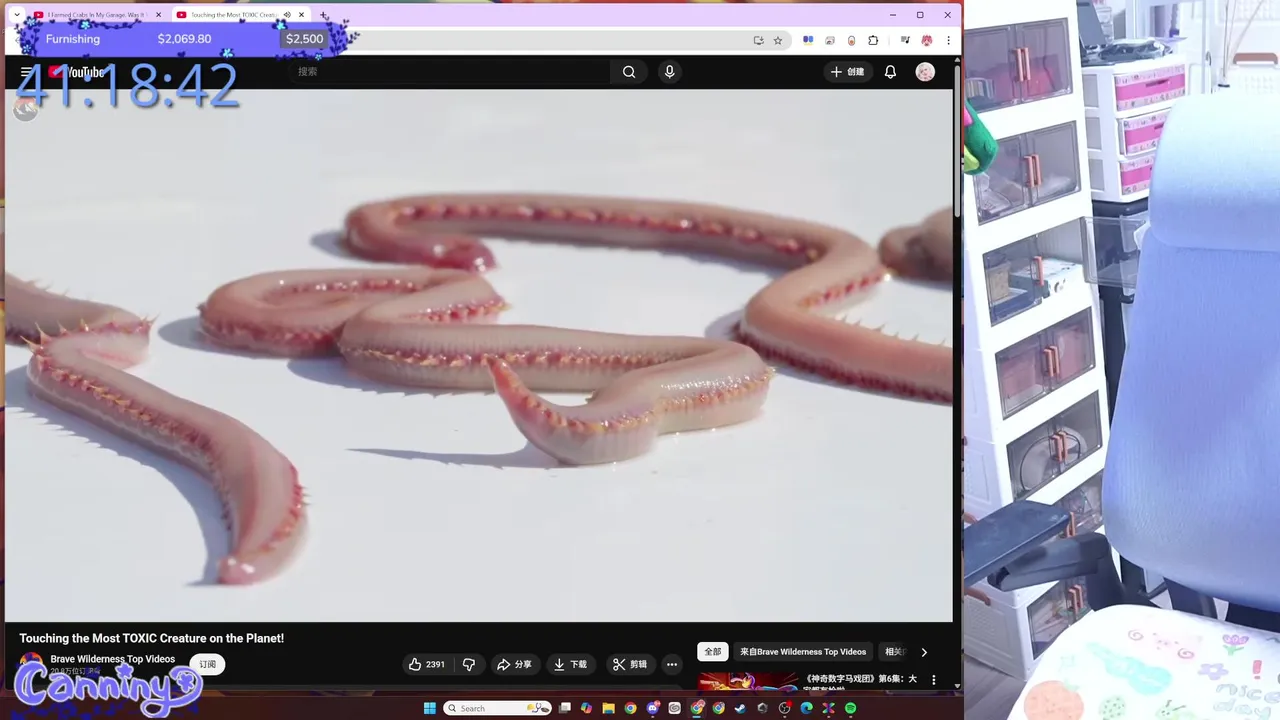Close the 'I Farmed Crabs' tab

click(158, 15)
